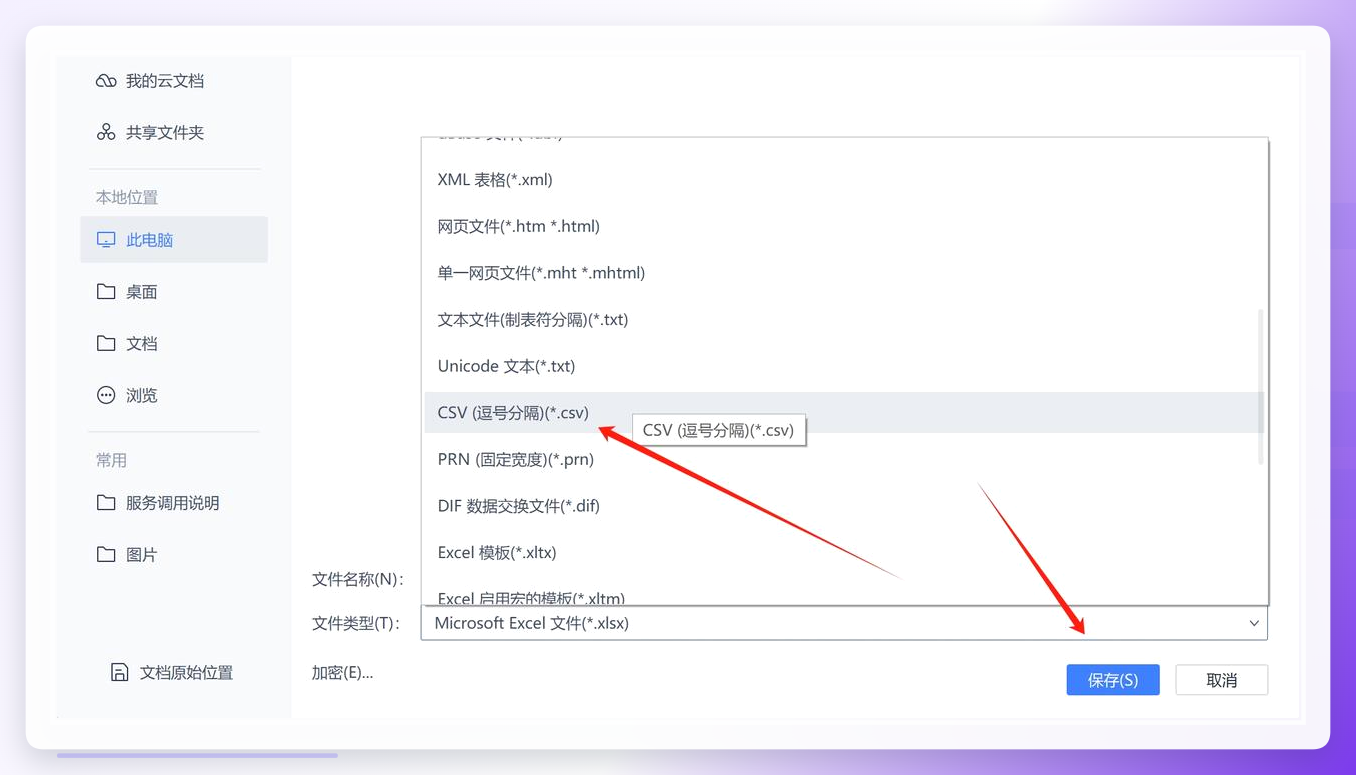Screen dimensions: 1356x775
Task: Click 文档原始位置 at the bottom left
Action: 186,673
